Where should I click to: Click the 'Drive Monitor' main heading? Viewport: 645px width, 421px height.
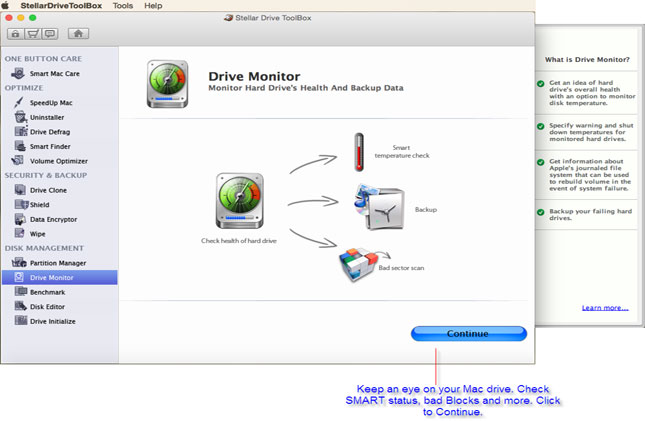[x=254, y=77]
